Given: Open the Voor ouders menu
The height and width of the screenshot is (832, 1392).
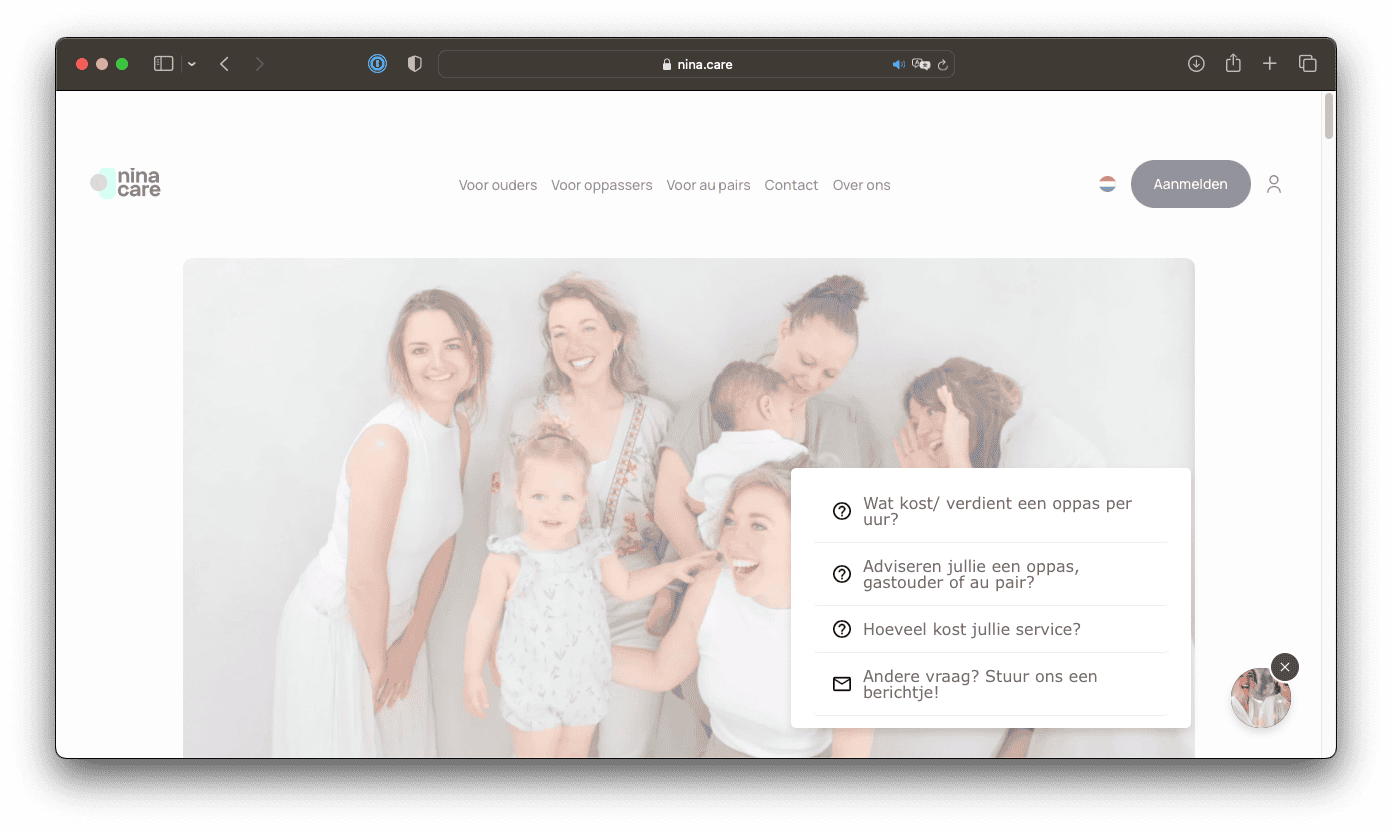Looking at the screenshot, I should pyautogui.click(x=498, y=185).
